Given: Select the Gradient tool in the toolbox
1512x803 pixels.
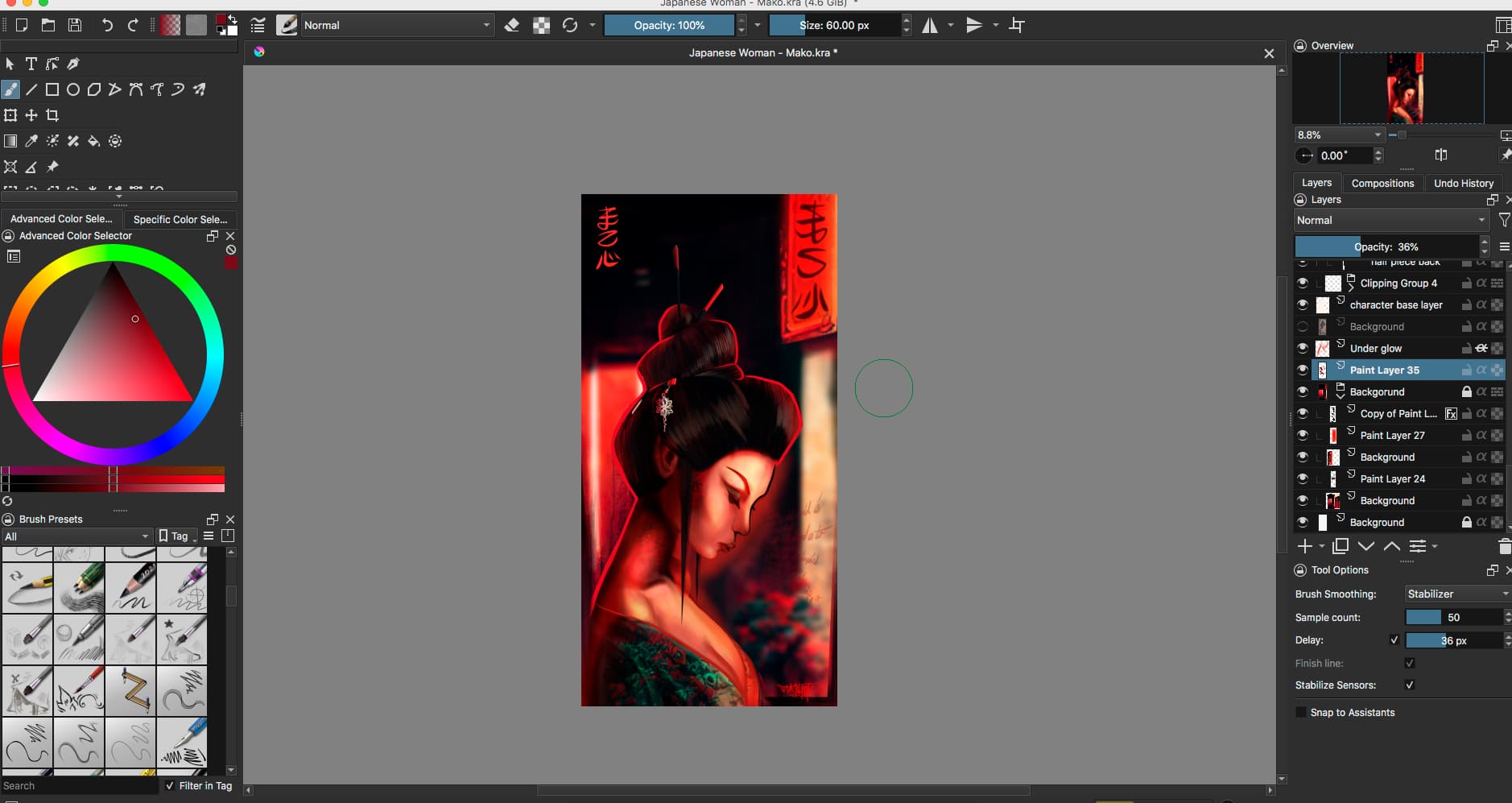Looking at the screenshot, I should coord(10,141).
